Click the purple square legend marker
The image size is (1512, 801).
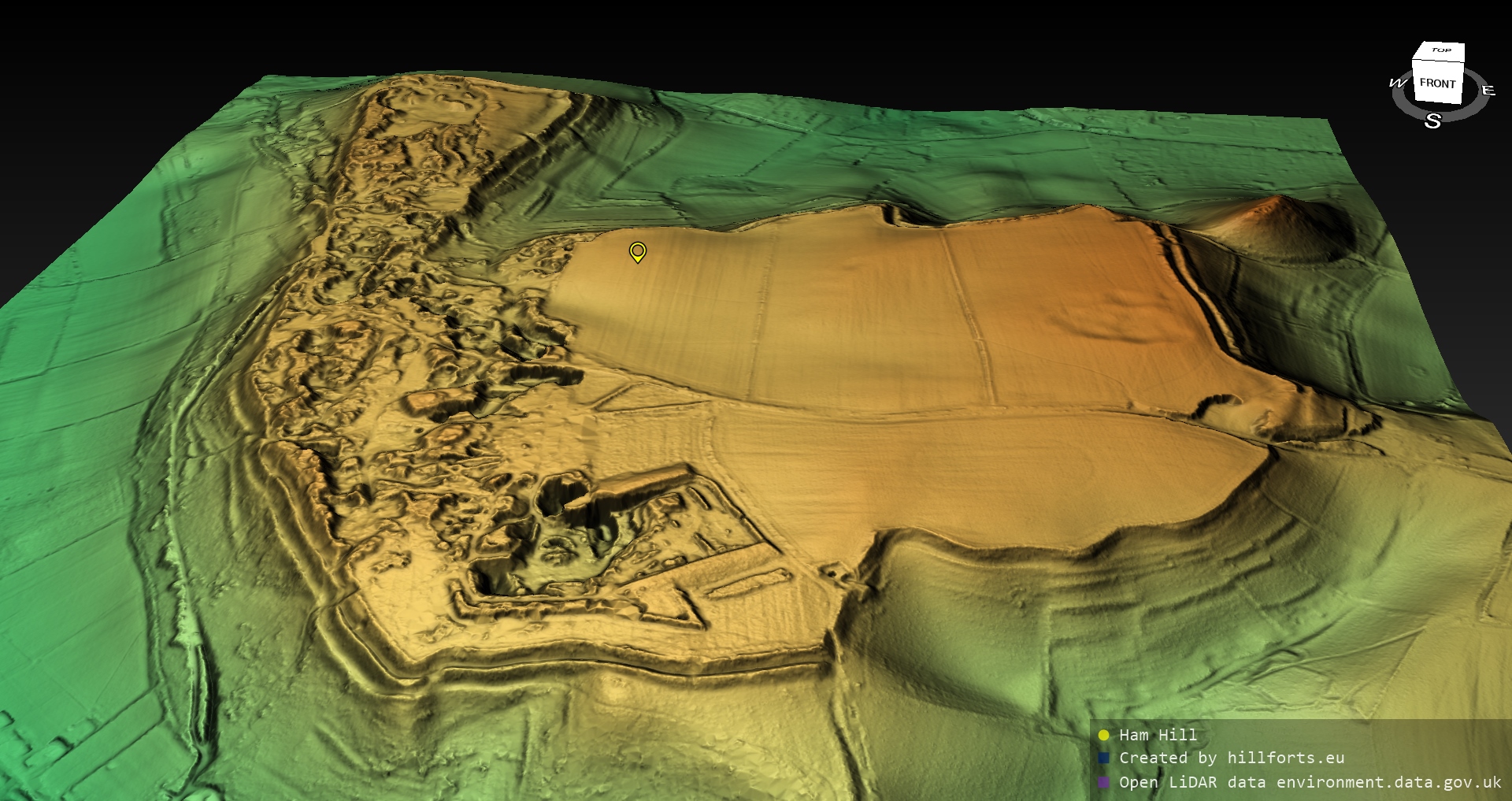1103,782
